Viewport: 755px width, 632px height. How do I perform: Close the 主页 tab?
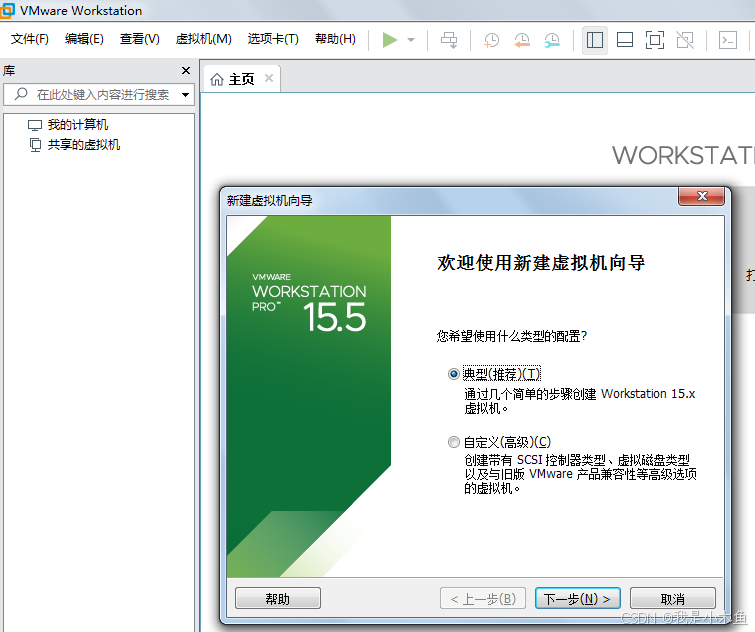coord(269,78)
